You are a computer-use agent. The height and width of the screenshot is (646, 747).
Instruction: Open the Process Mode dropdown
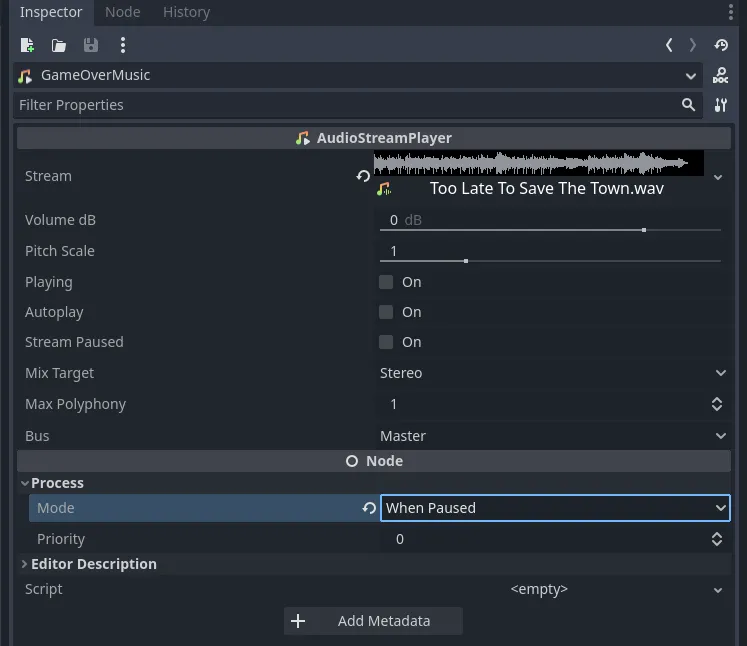555,508
